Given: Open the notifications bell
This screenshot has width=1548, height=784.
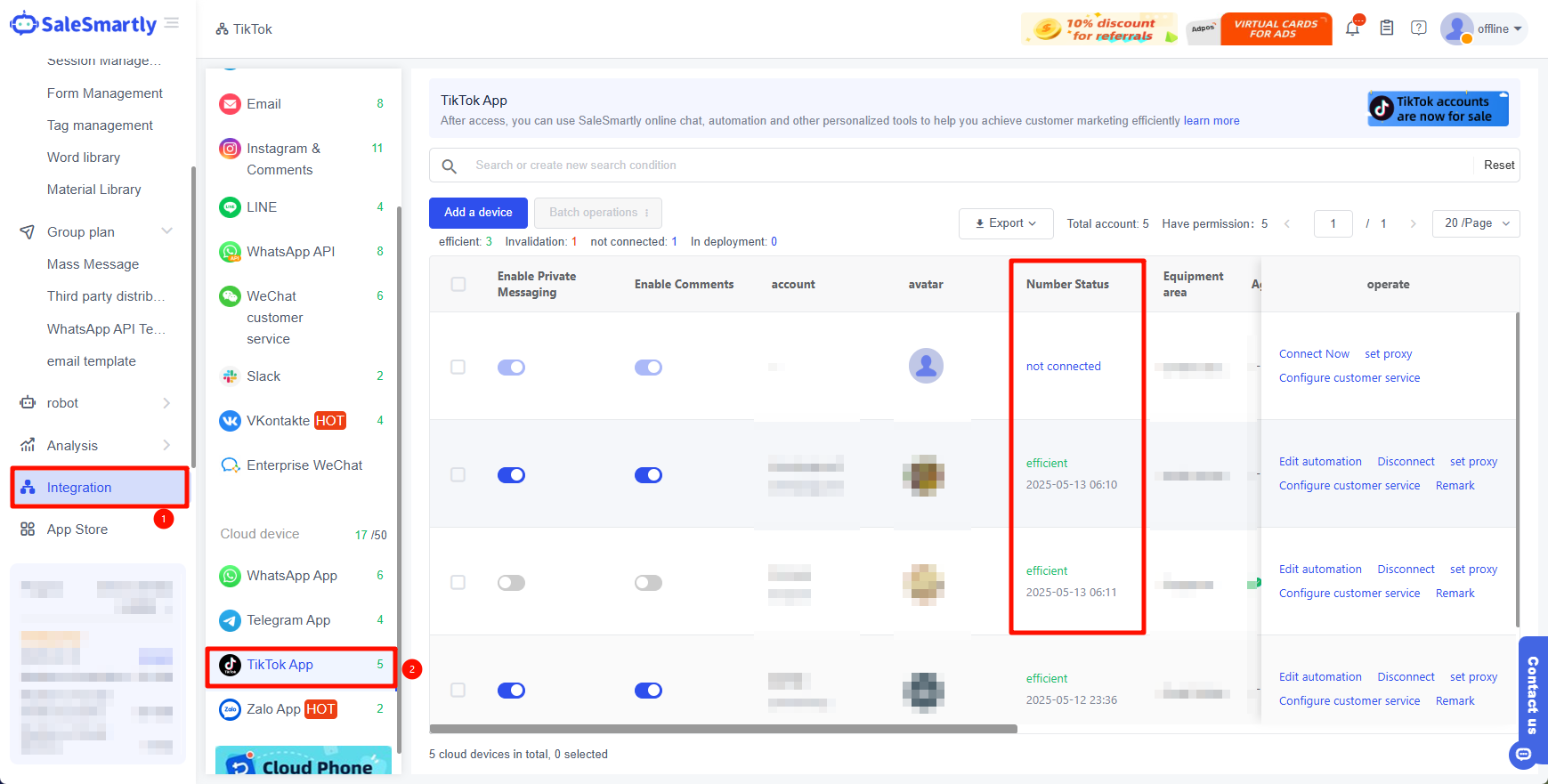Looking at the screenshot, I should coord(1352,28).
